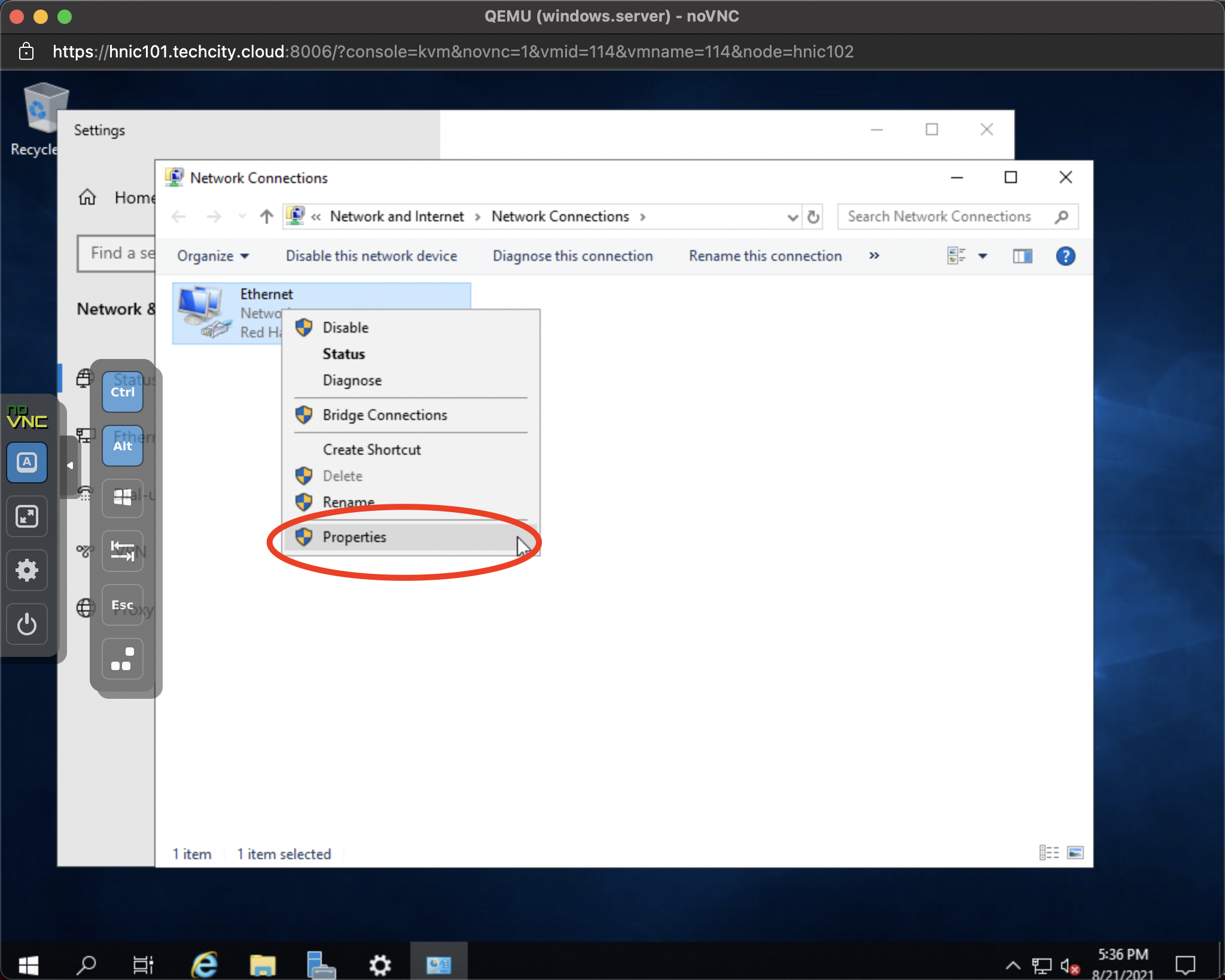
Task: Toggle noVNC Alt key button
Action: click(x=123, y=446)
